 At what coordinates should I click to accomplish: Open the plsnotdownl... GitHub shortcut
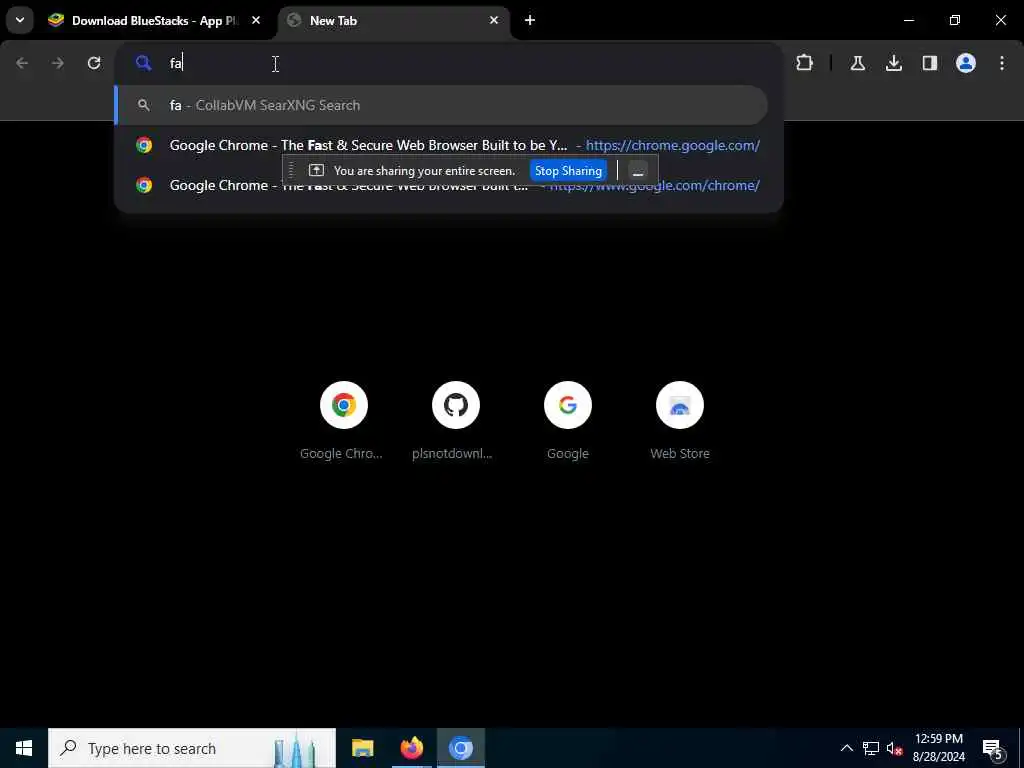pyautogui.click(x=455, y=421)
